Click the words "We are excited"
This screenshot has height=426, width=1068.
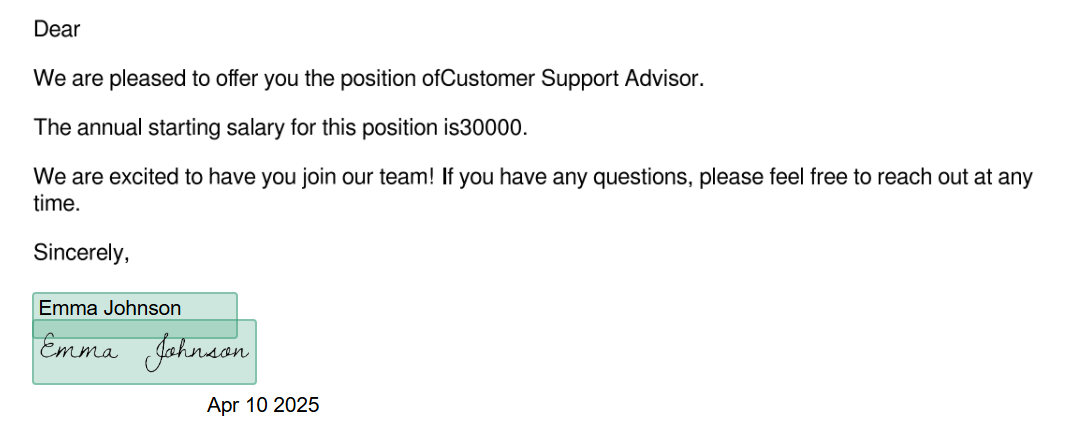point(101,178)
